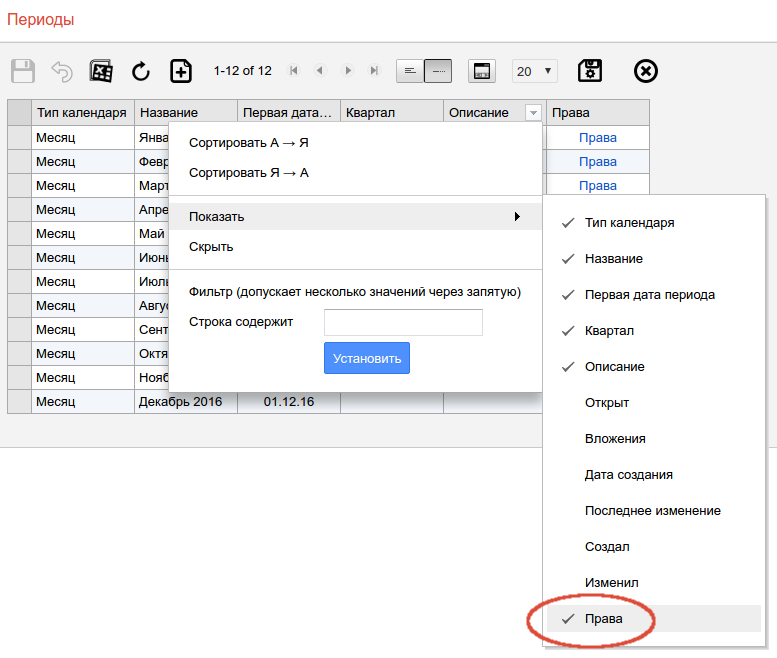Click the Excel export icon
This screenshot has height=658, width=777.
(x=101, y=71)
